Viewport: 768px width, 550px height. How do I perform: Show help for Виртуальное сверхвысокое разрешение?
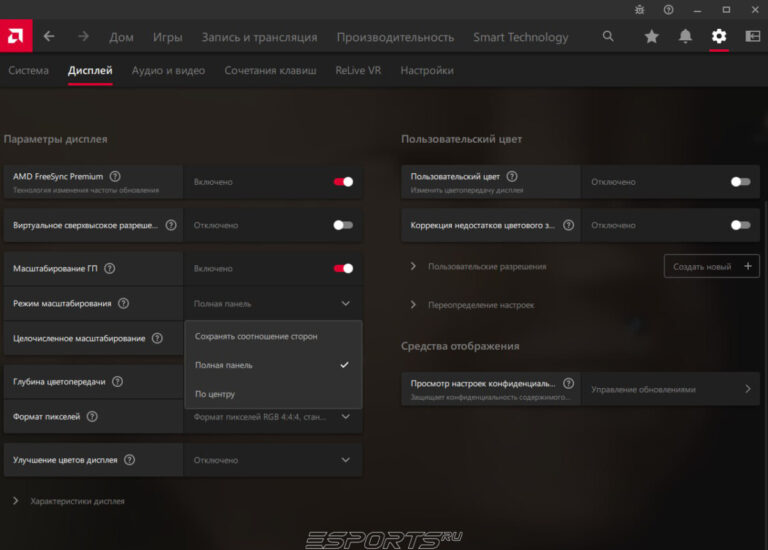pos(171,225)
